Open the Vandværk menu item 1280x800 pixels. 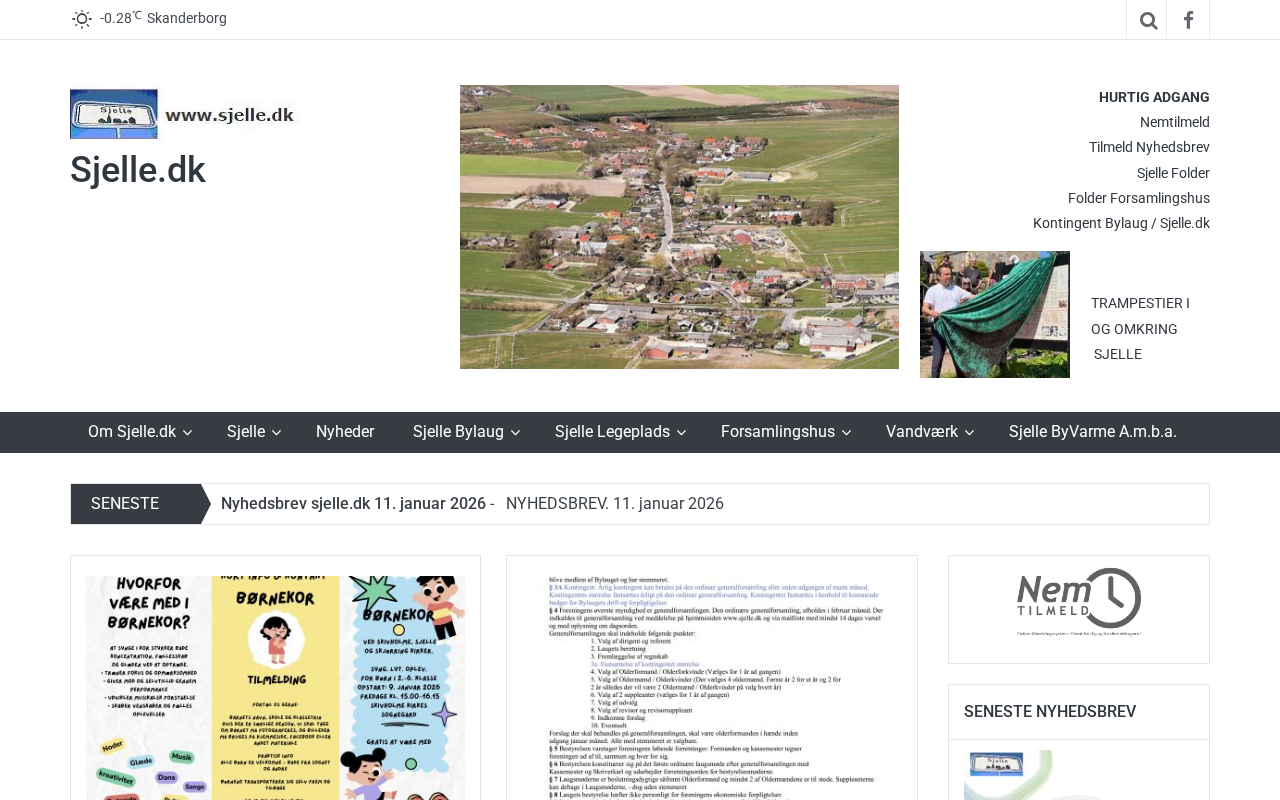(922, 432)
